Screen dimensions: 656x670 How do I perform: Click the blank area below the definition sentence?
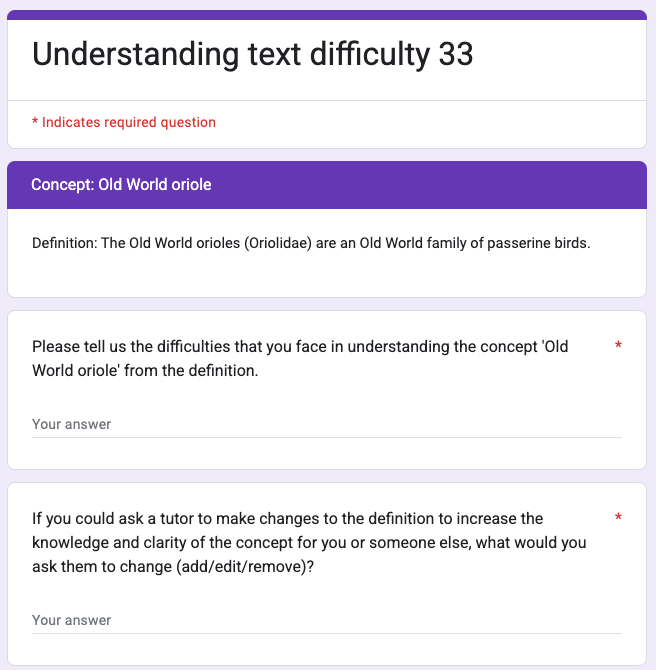pos(326,276)
